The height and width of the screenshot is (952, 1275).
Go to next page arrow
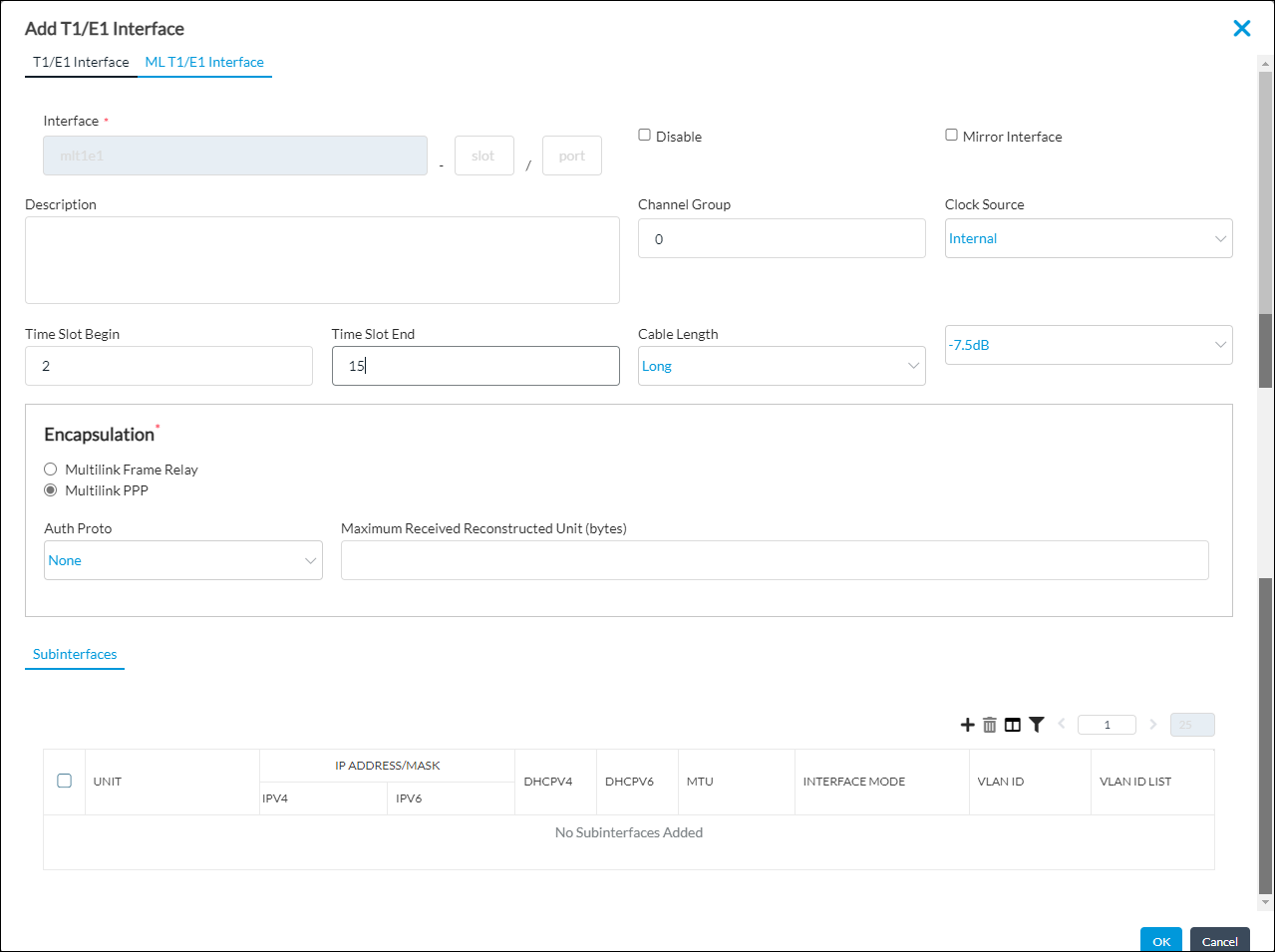point(1152,724)
